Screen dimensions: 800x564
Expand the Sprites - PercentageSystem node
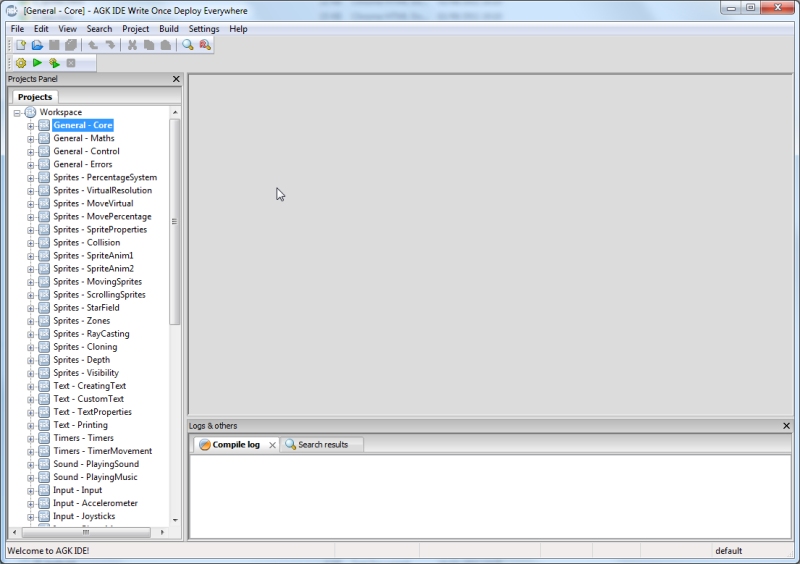pyautogui.click(x=31, y=178)
